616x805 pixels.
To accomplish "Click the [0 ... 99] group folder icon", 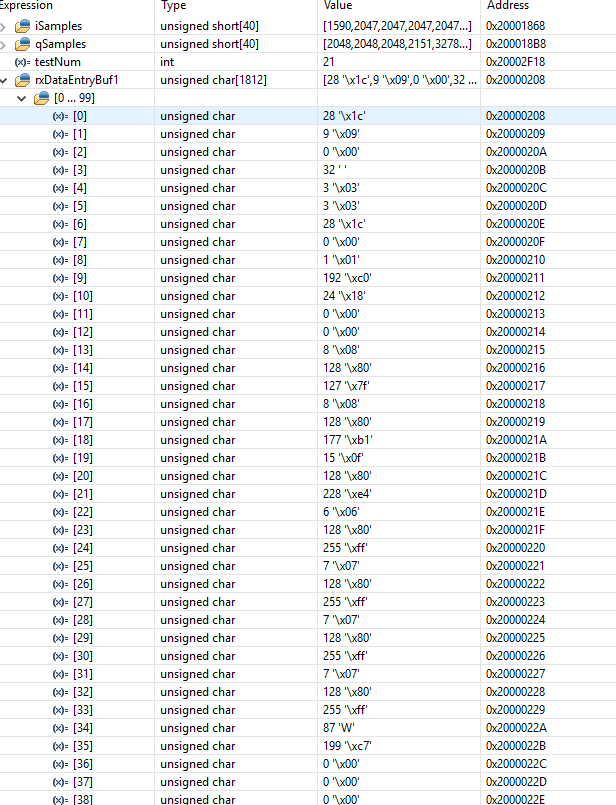I will 42,98.
